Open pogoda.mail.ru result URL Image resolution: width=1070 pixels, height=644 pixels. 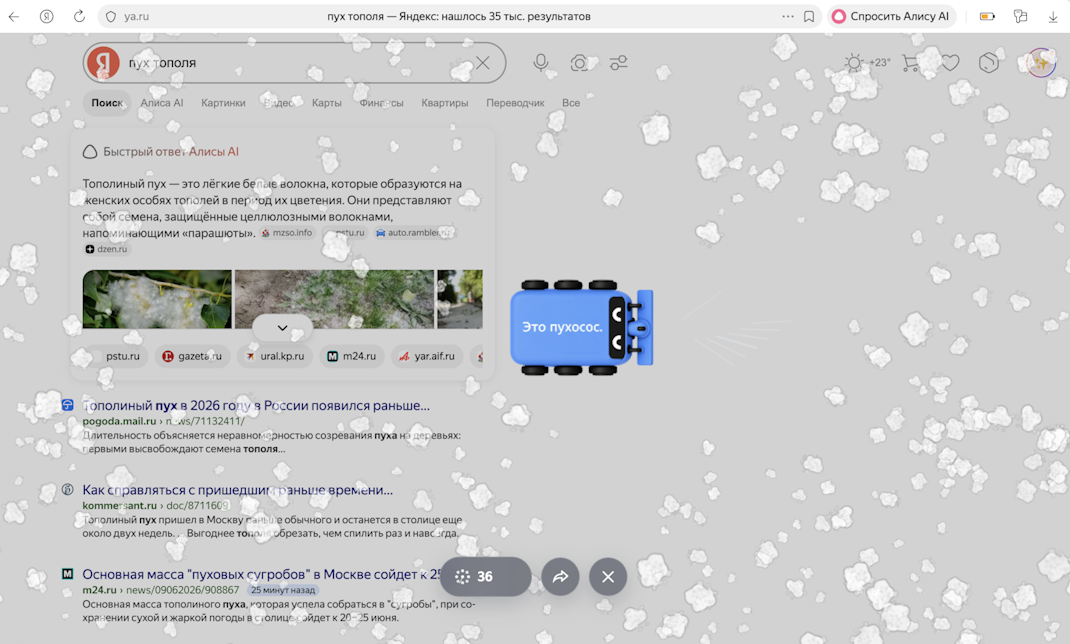(x=163, y=422)
